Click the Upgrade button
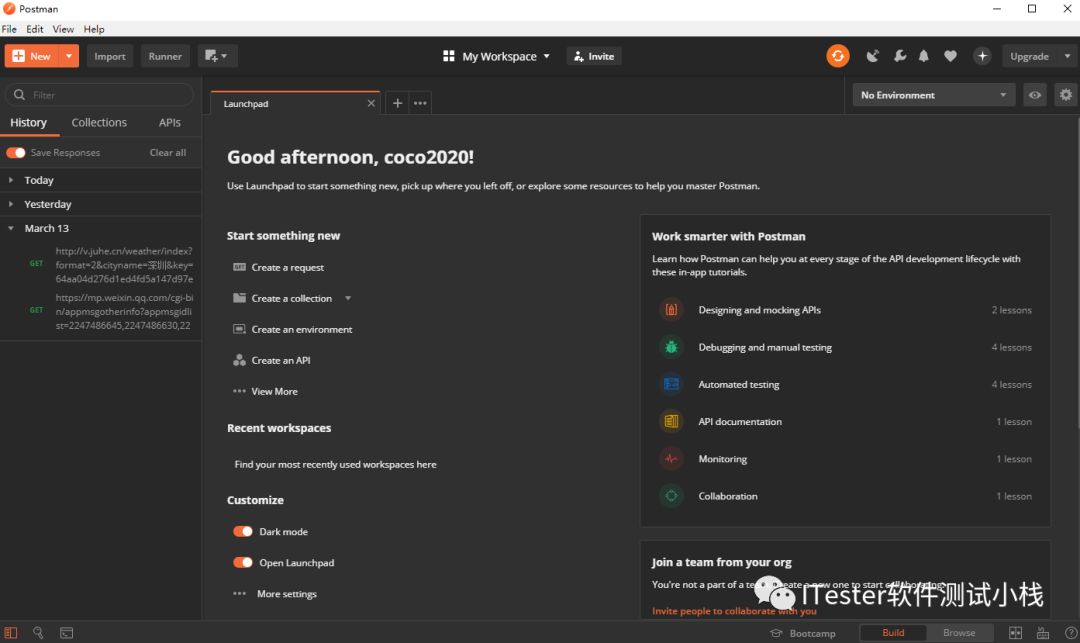The image size is (1080, 643). point(1029,56)
